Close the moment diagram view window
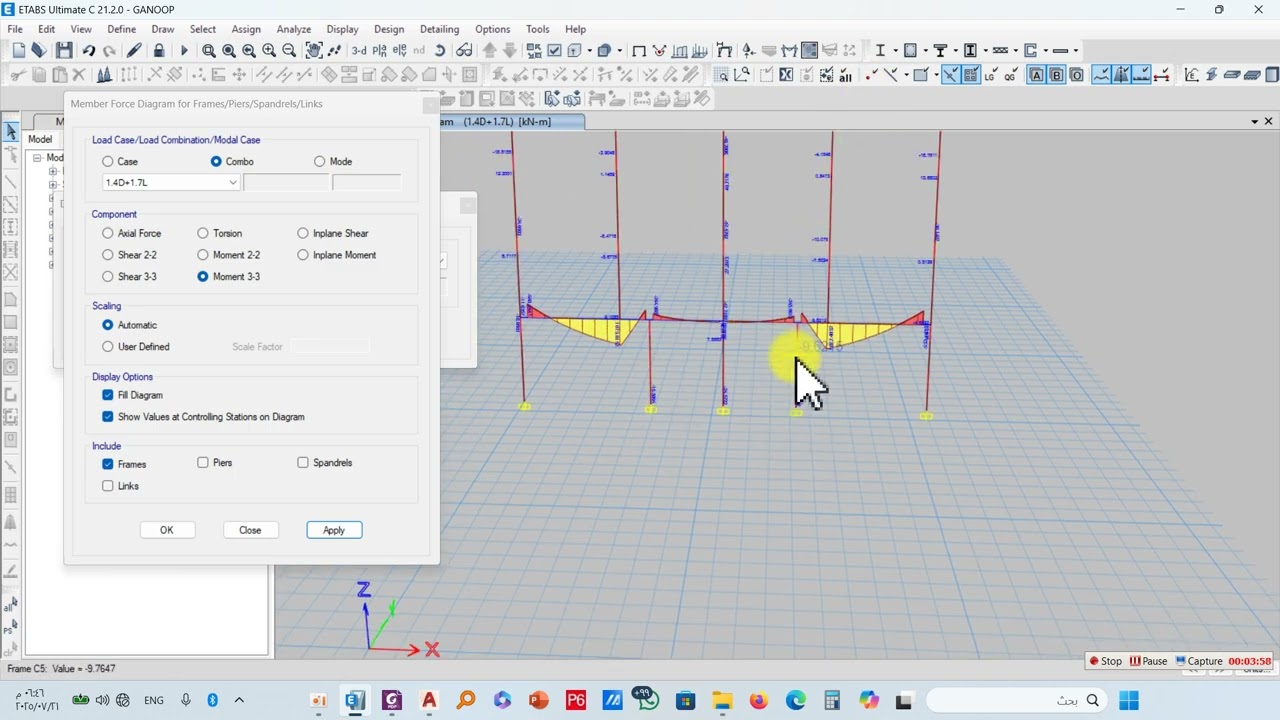Viewport: 1280px width, 720px height. (x=1268, y=121)
